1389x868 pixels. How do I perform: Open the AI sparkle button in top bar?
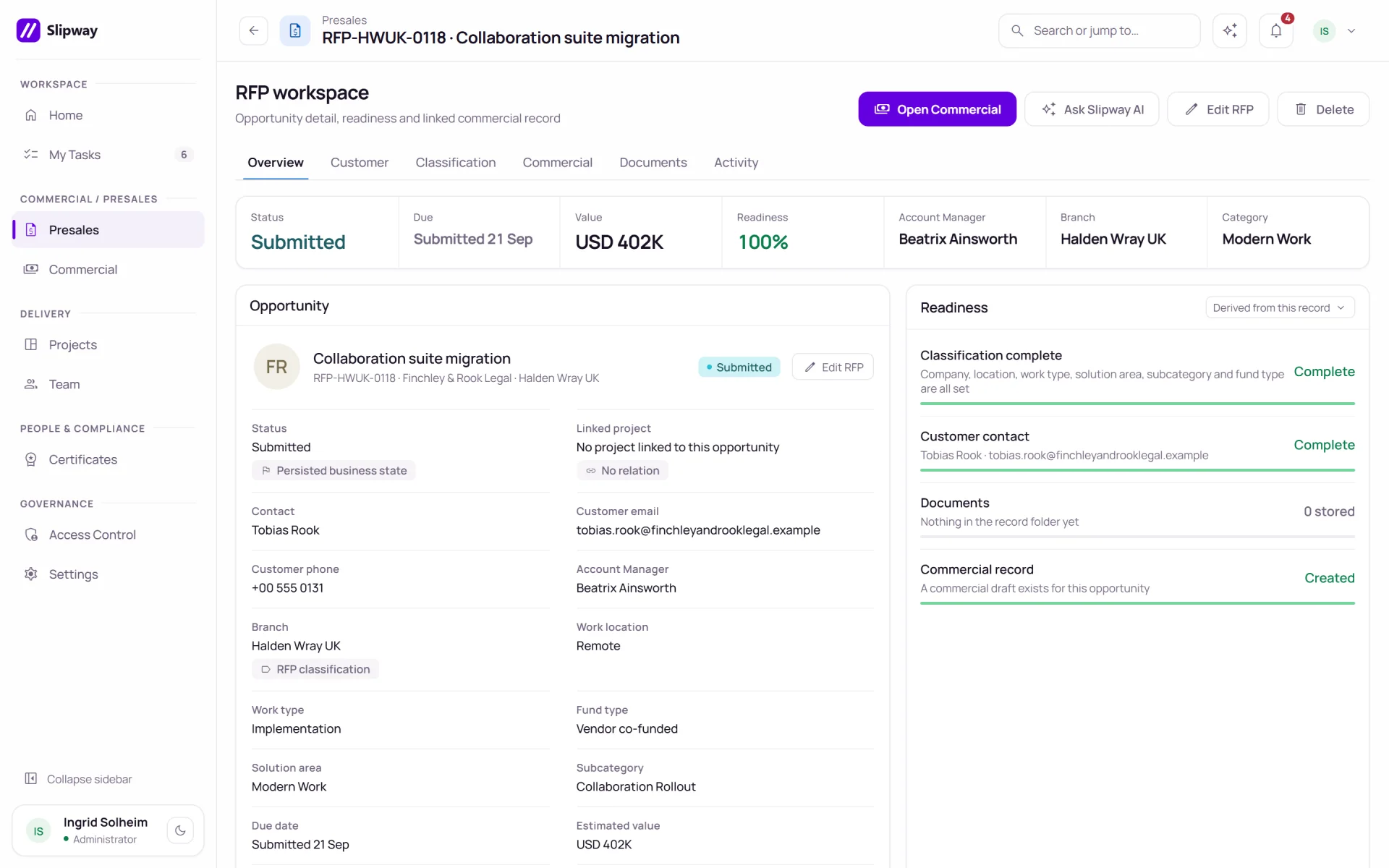[x=1230, y=30]
